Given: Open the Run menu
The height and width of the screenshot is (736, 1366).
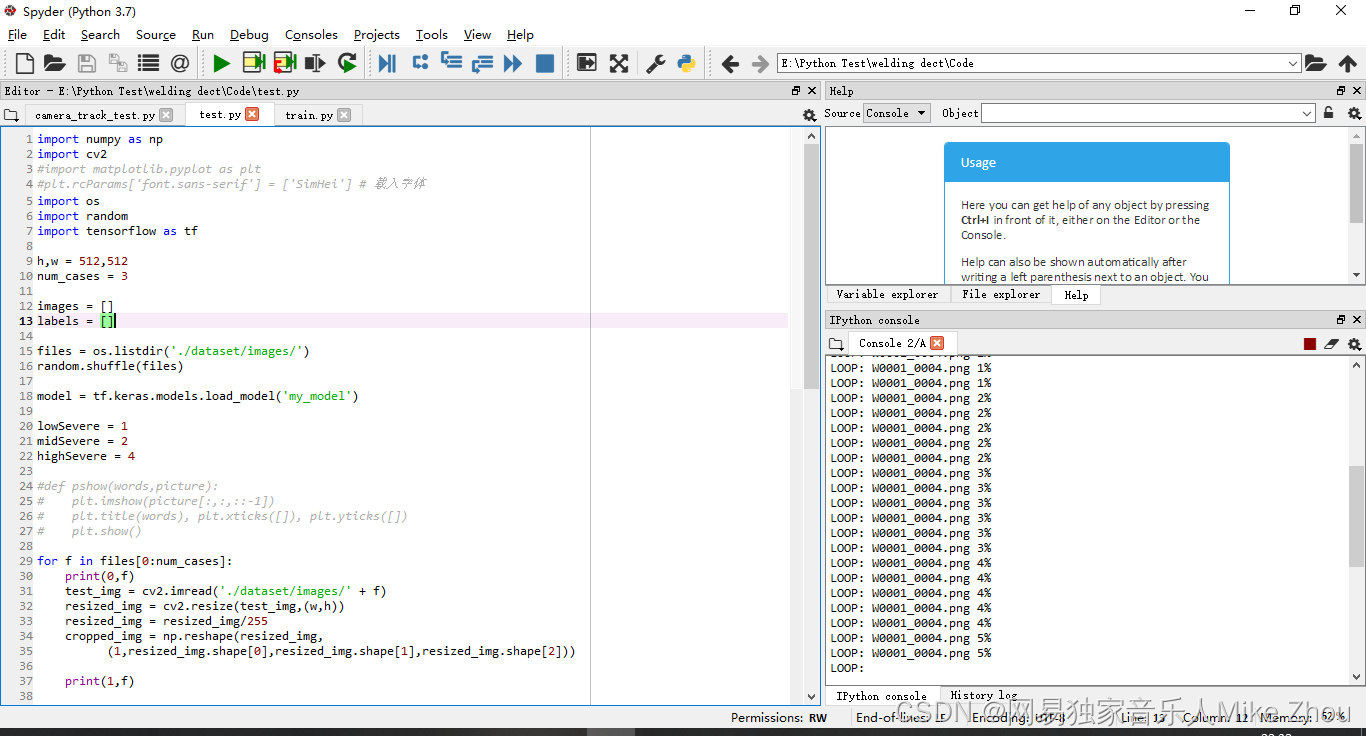Looking at the screenshot, I should [203, 34].
